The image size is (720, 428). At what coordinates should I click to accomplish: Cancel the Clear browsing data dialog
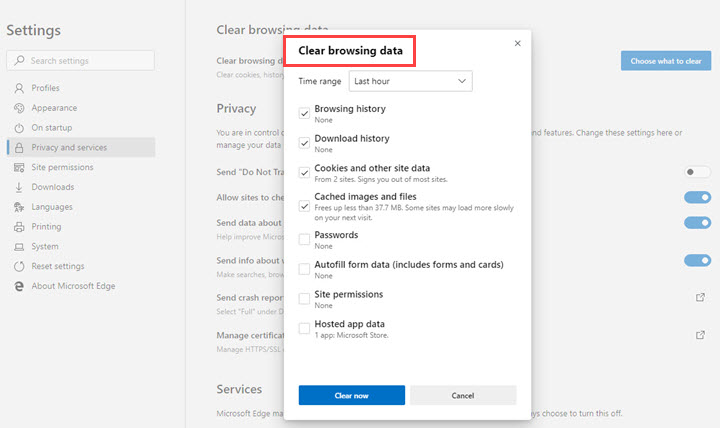point(463,395)
